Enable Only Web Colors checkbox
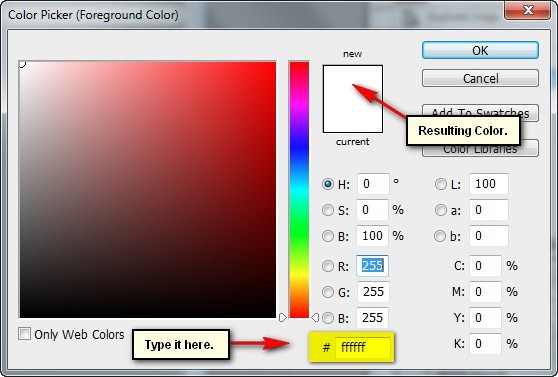This screenshot has height=377, width=558. [24, 334]
